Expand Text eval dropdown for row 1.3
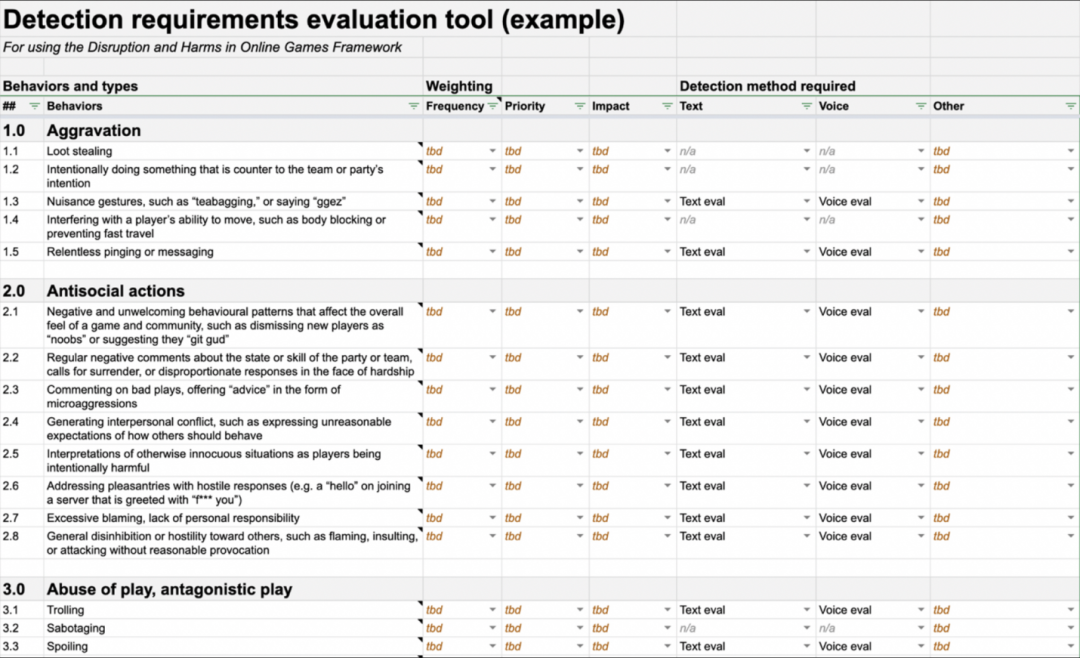 [807, 201]
